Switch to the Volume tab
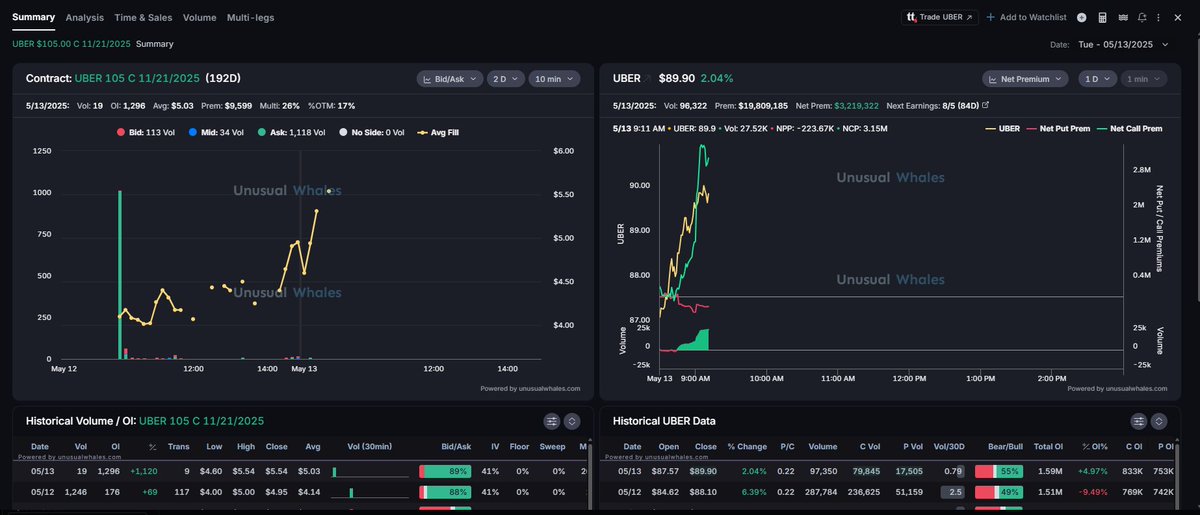The image size is (1200, 515). tap(200, 17)
